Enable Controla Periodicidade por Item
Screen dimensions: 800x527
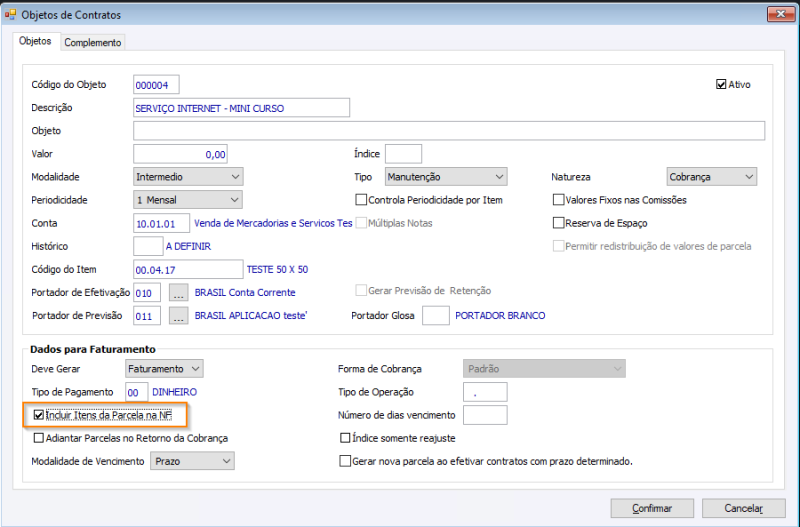361,200
